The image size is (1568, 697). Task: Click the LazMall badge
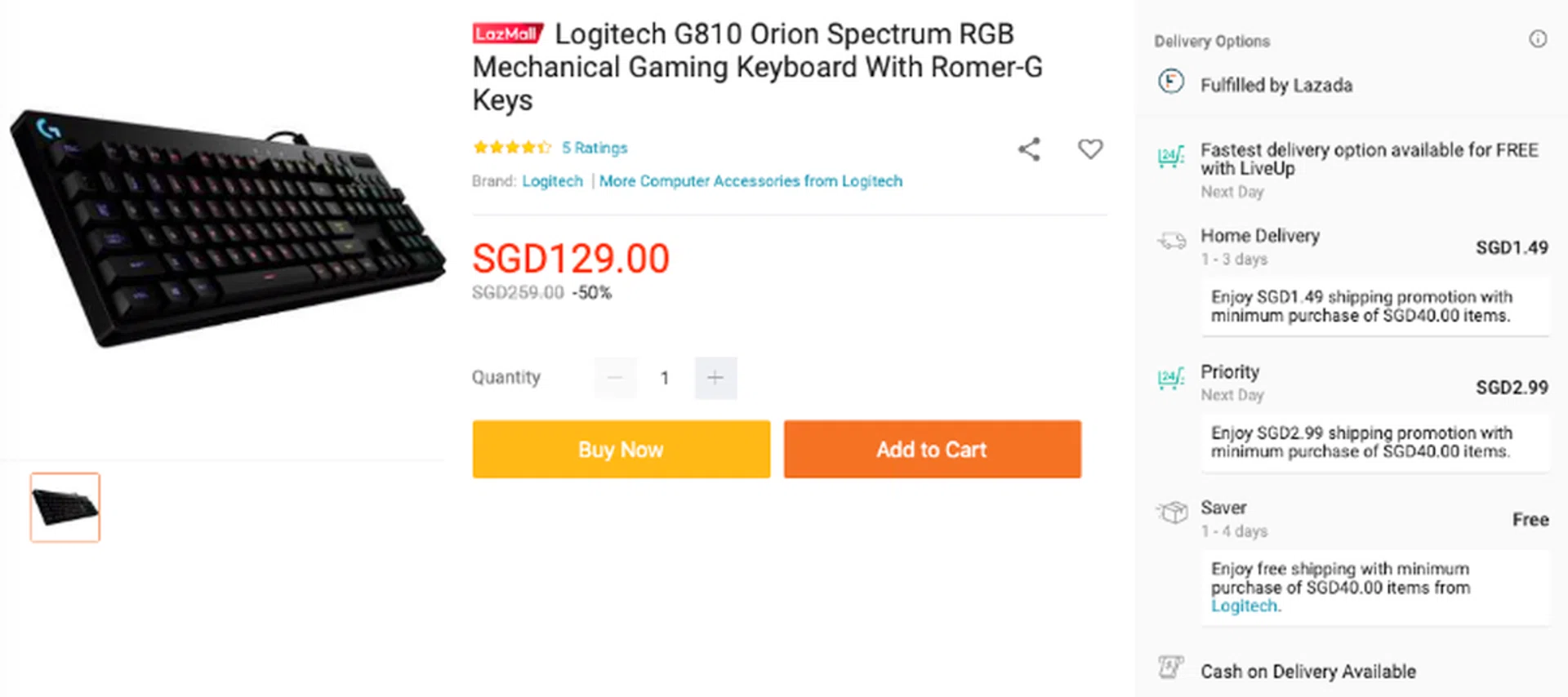(x=507, y=34)
